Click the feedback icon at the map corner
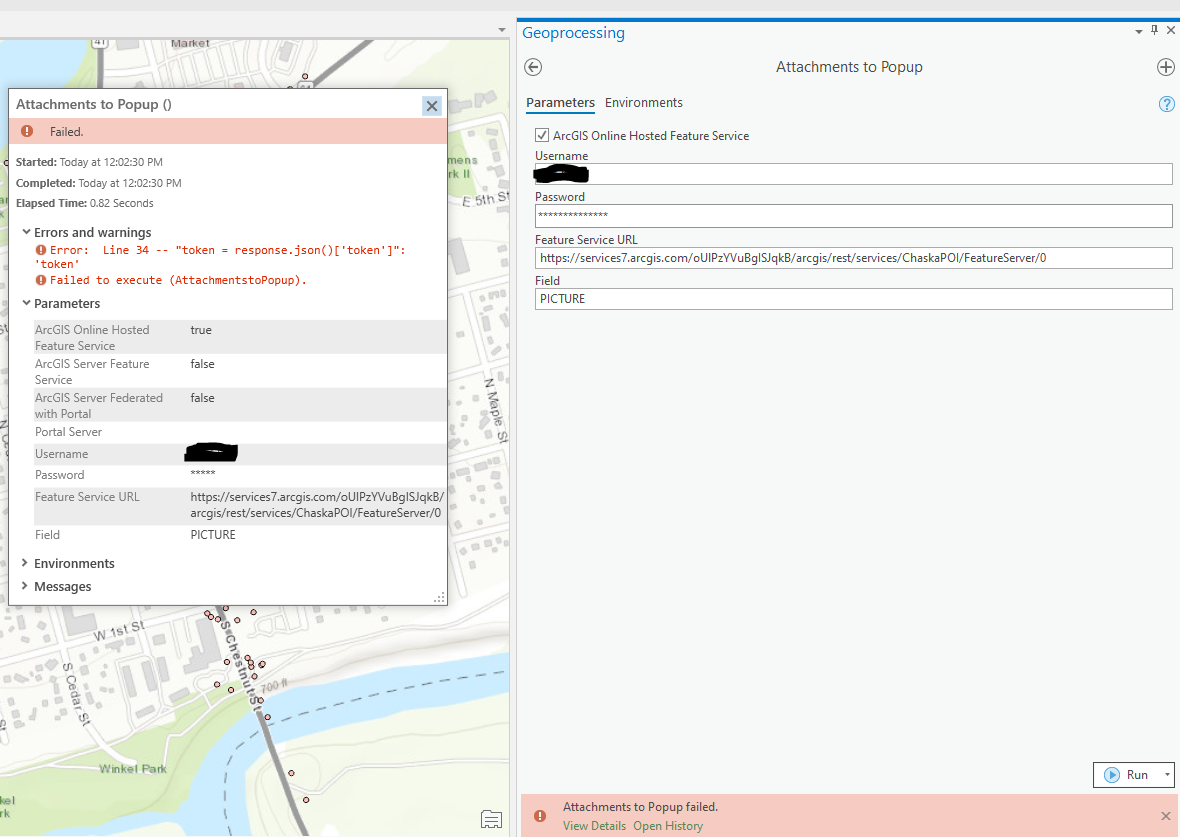Screen dimensions: 1180x837 click(x=491, y=818)
